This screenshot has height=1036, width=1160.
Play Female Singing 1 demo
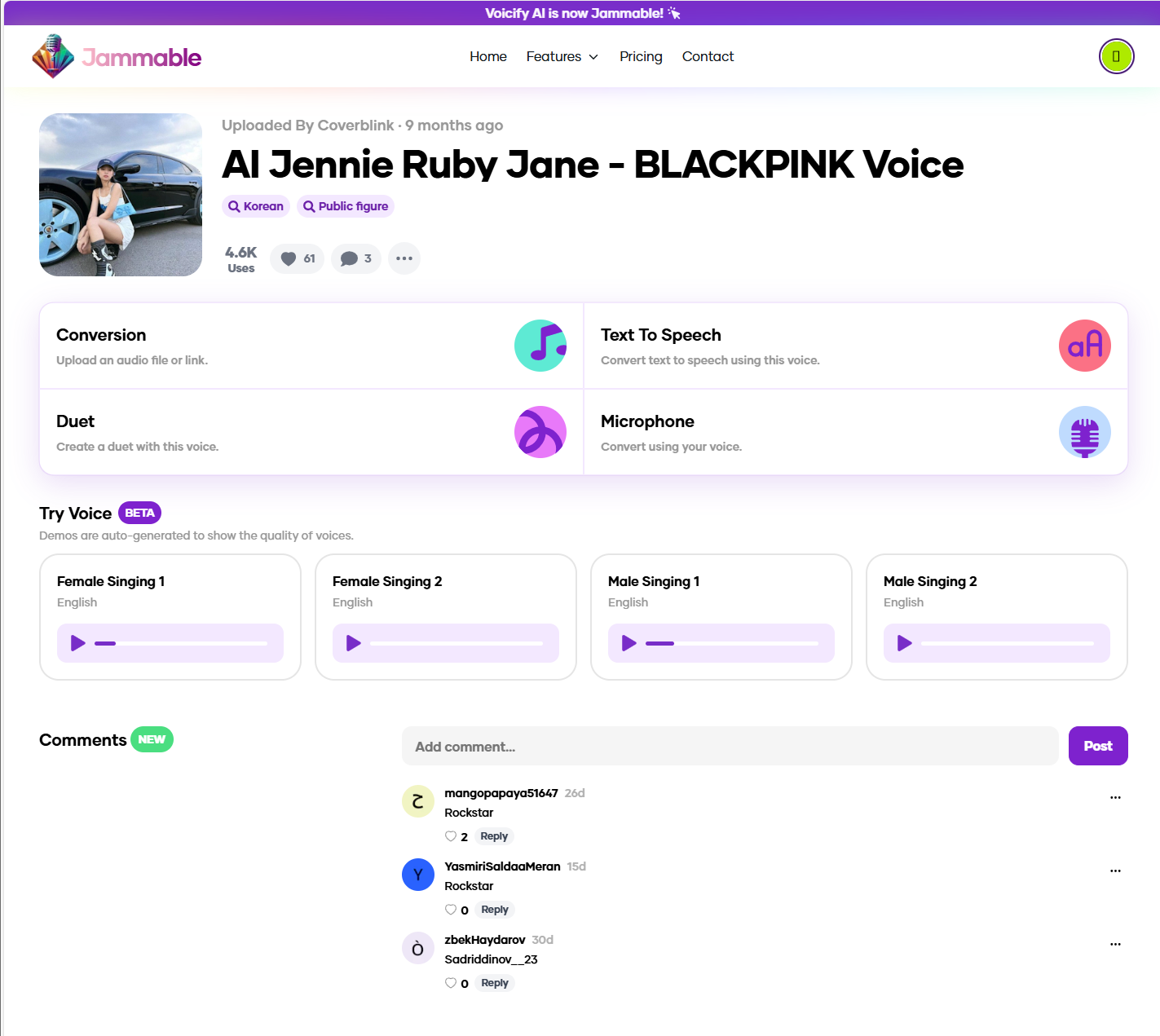click(78, 643)
